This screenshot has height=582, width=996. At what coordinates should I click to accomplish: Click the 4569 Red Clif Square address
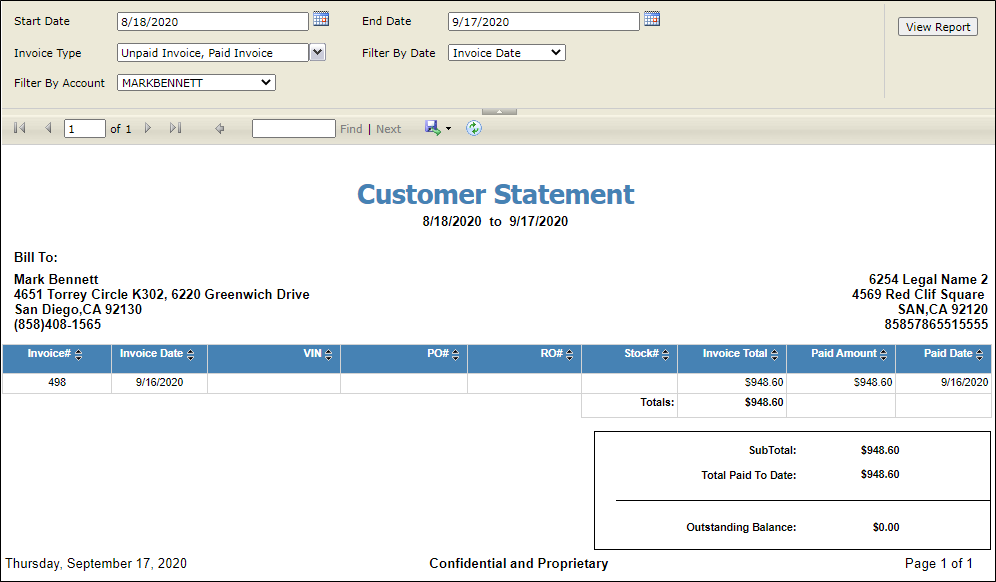[918, 295]
